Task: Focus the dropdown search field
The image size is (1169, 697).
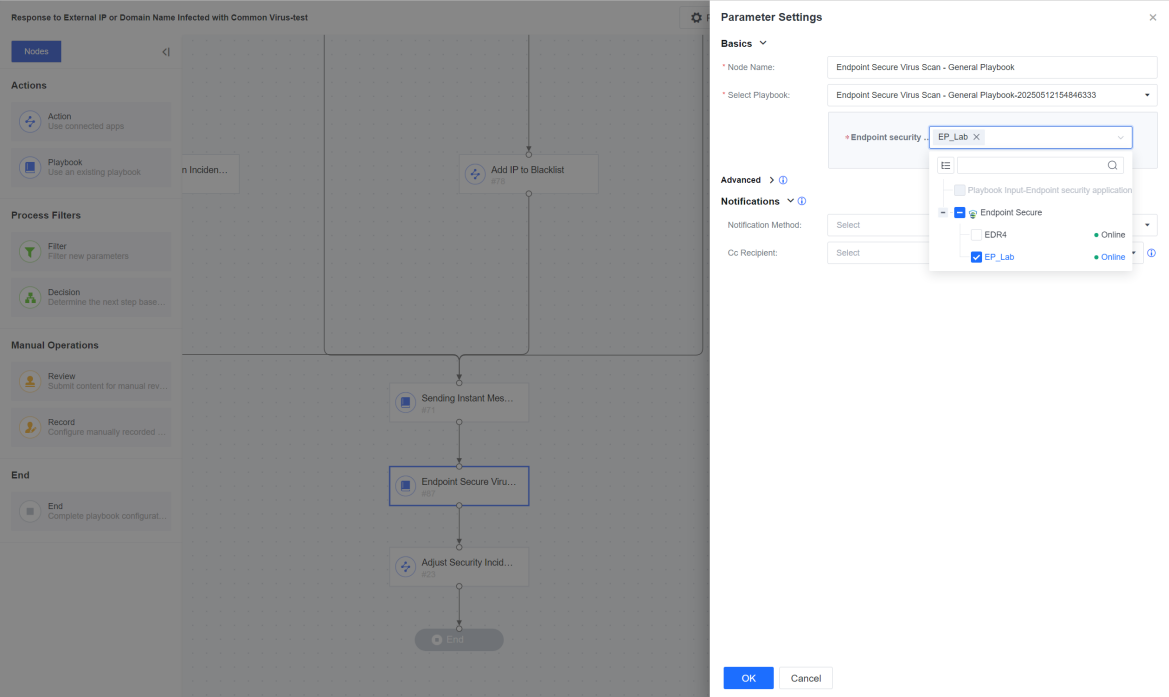Action: 1031,165
